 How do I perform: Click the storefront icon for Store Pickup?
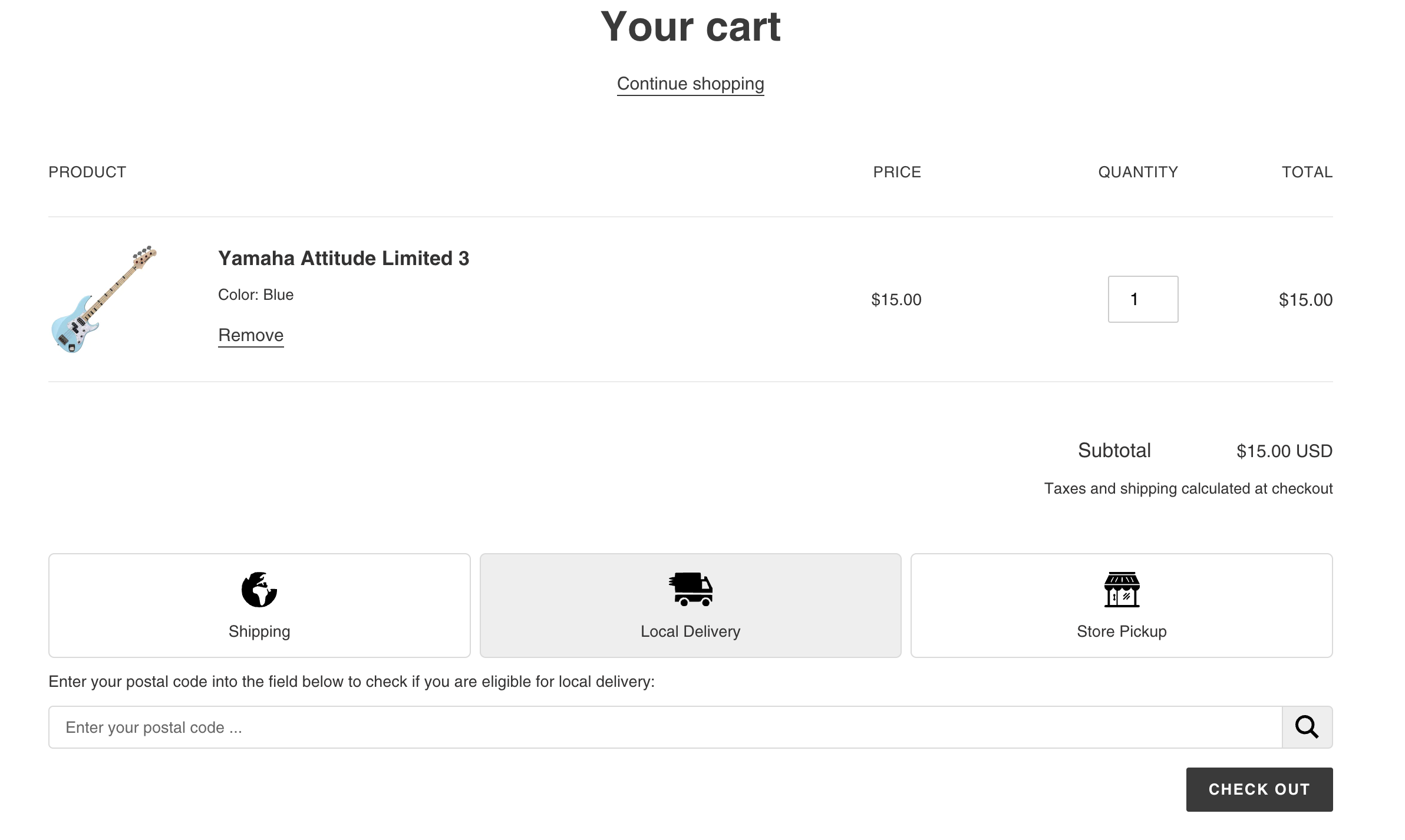(1122, 589)
